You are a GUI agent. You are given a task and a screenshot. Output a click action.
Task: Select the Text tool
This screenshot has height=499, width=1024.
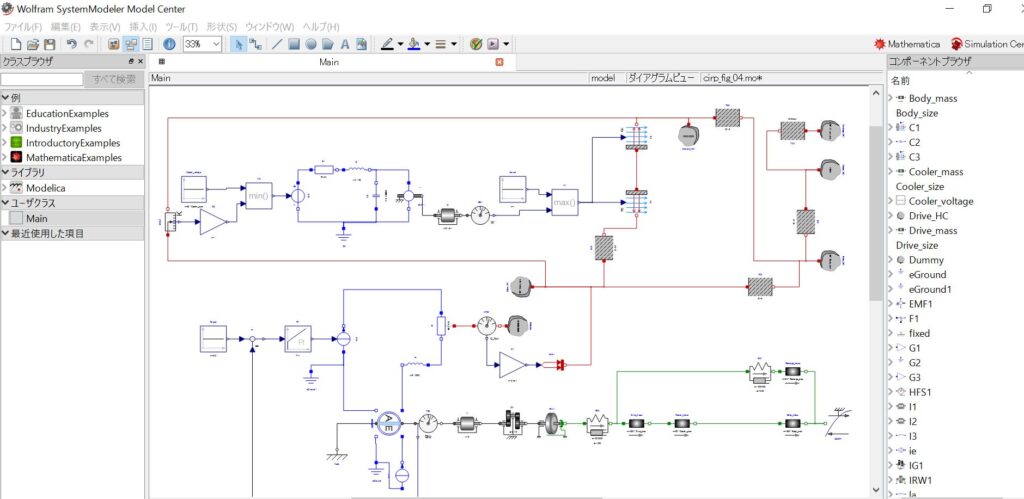(345, 44)
